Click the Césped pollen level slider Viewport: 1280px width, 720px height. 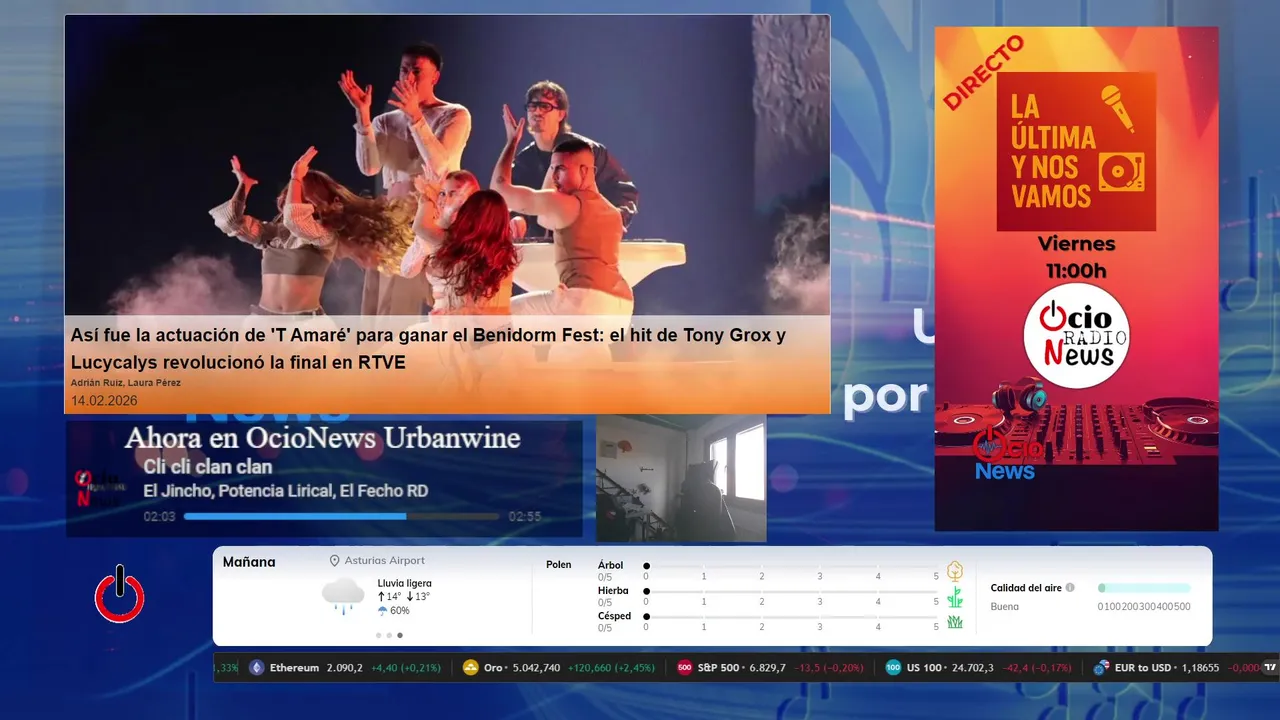(x=791, y=617)
